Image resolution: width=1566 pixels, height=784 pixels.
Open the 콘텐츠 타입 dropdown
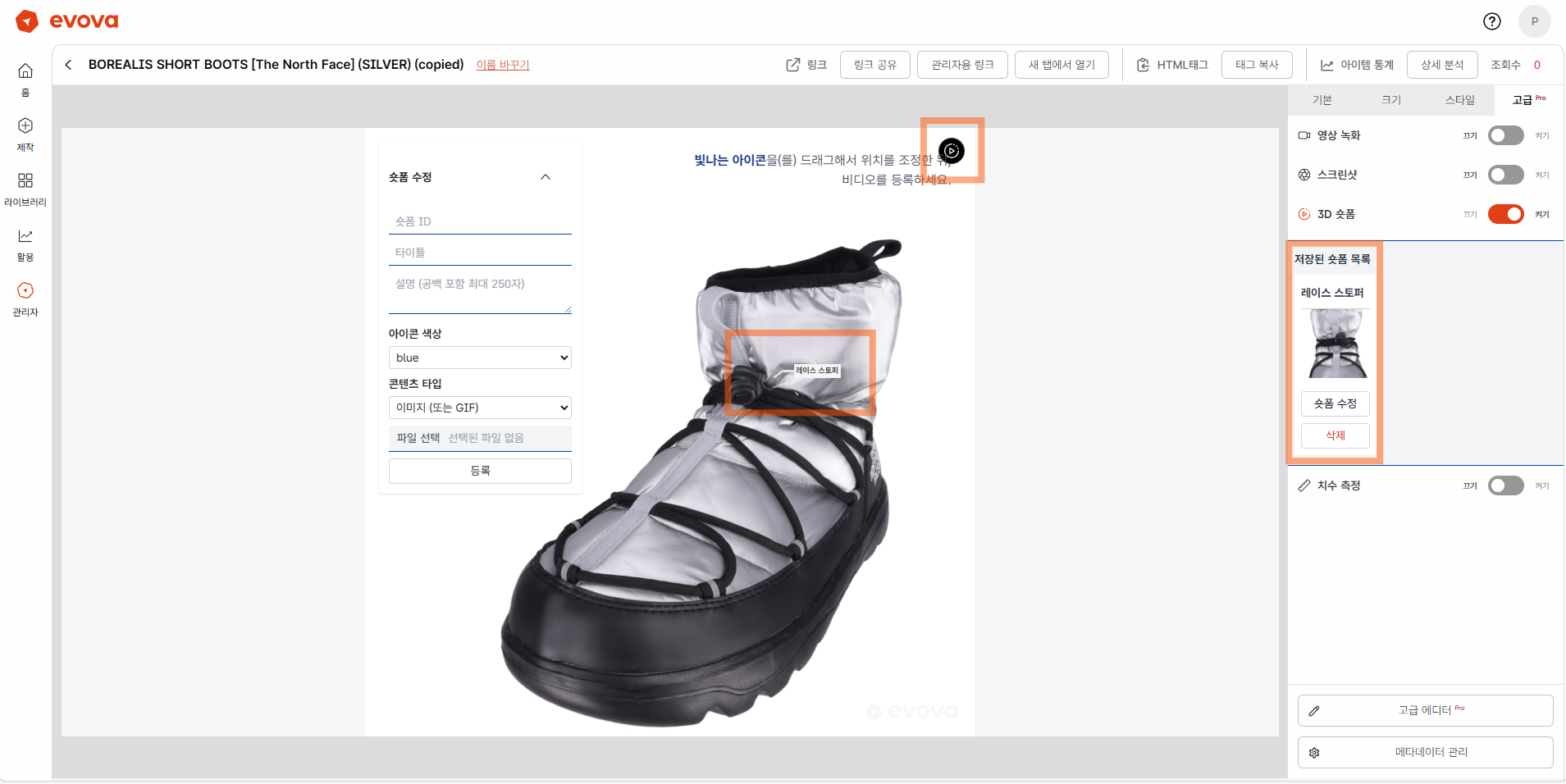pyautogui.click(x=480, y=408)
